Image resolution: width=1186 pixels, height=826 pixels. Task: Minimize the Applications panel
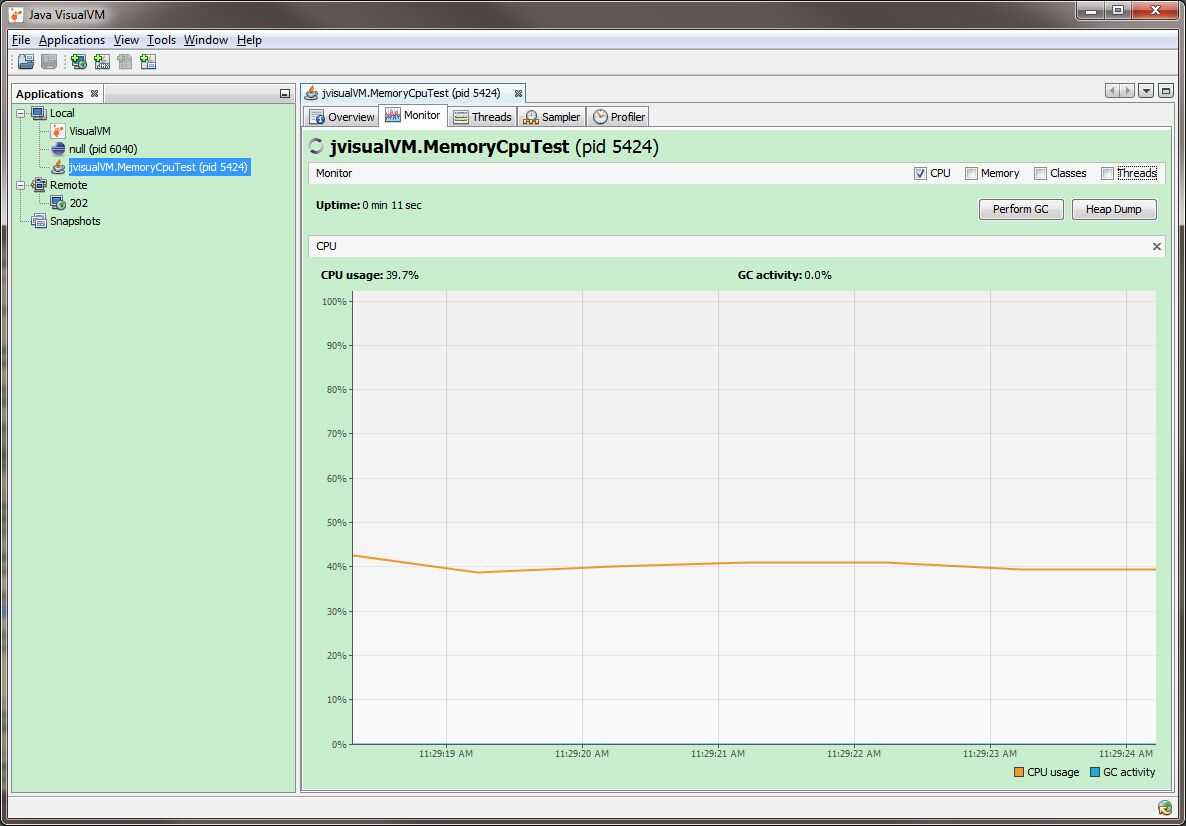pos(285,94)
